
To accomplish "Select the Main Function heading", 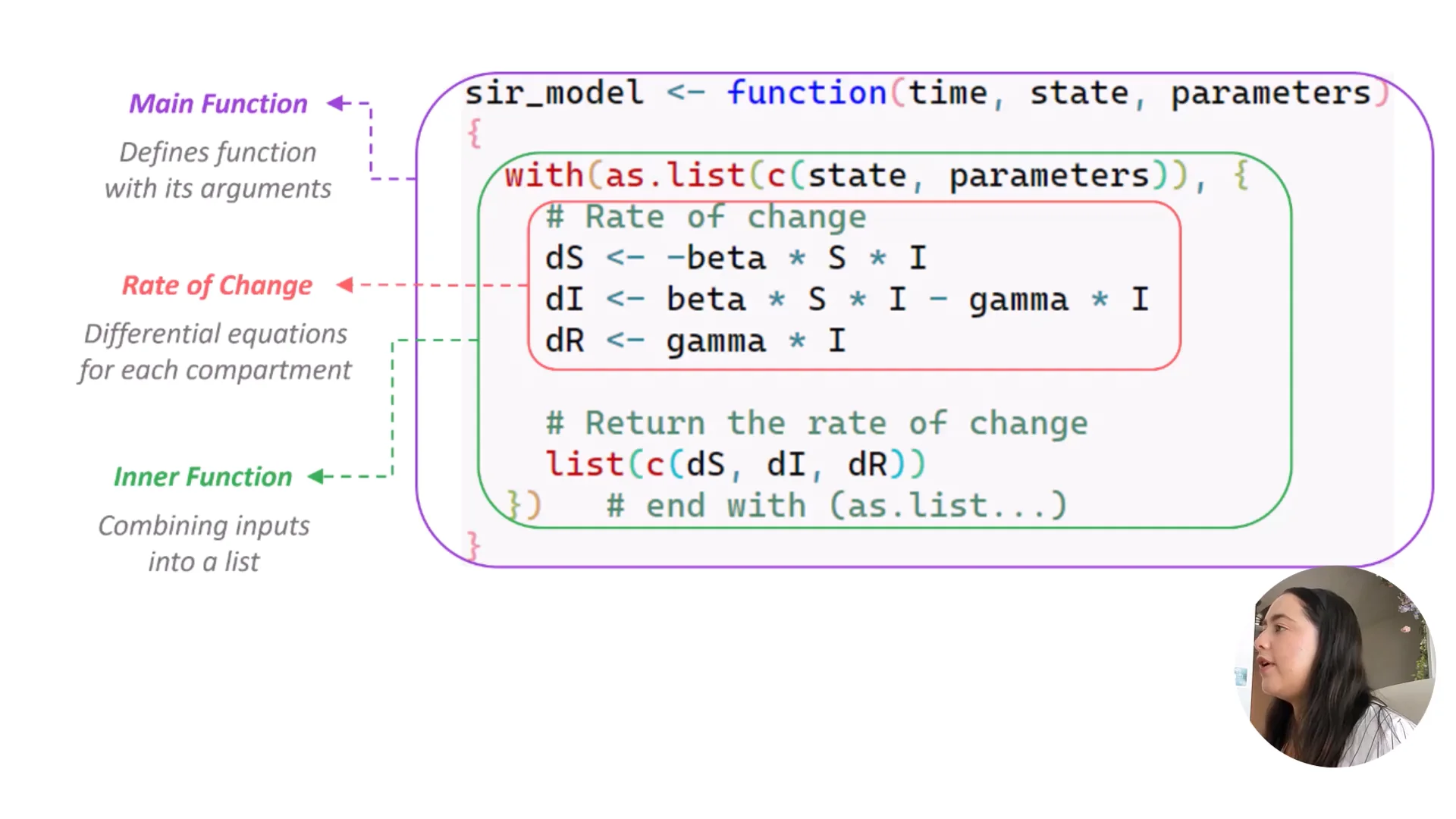I will [218, 103].
